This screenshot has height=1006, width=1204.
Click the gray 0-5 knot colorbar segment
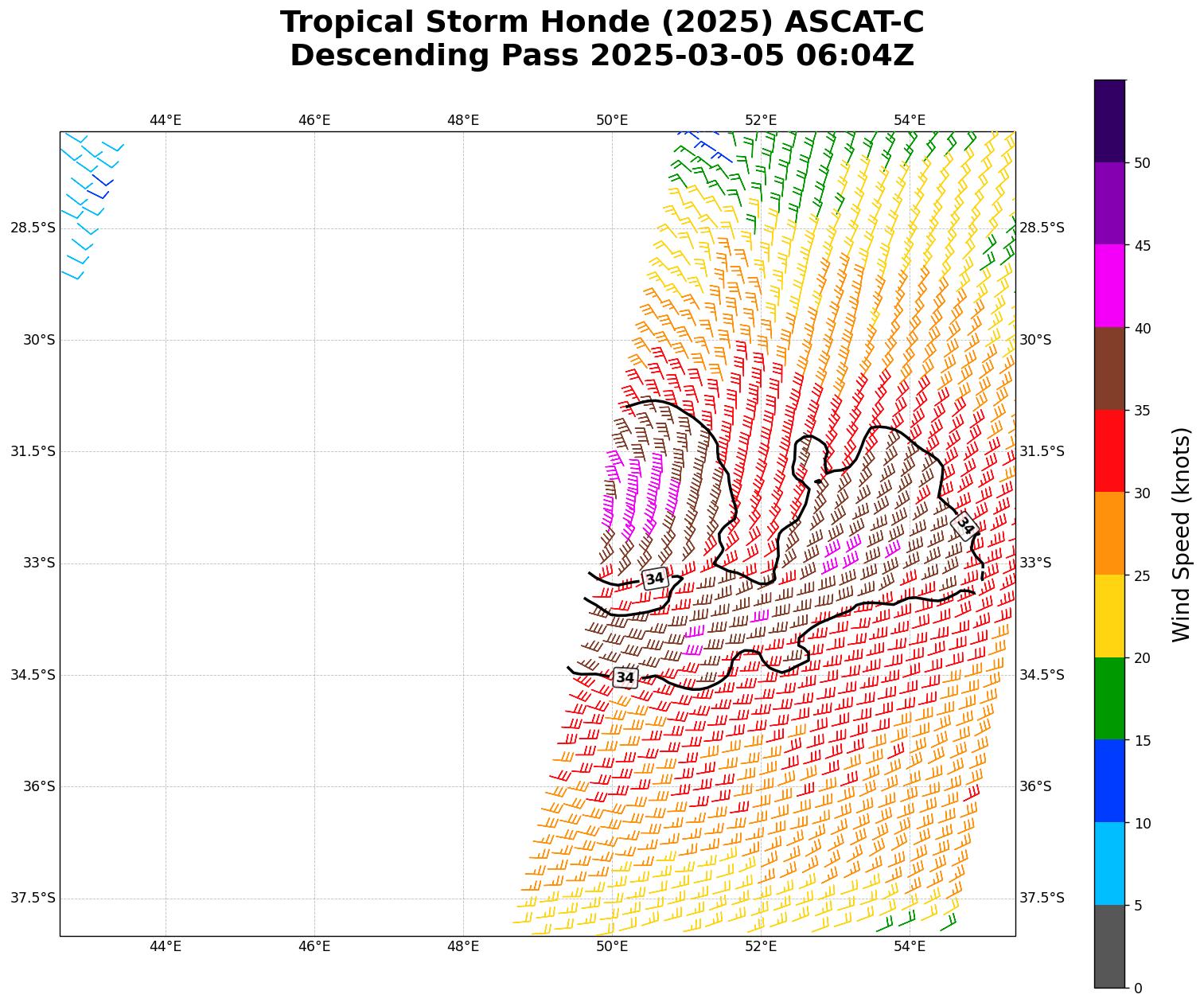[x=1109, y=946]
